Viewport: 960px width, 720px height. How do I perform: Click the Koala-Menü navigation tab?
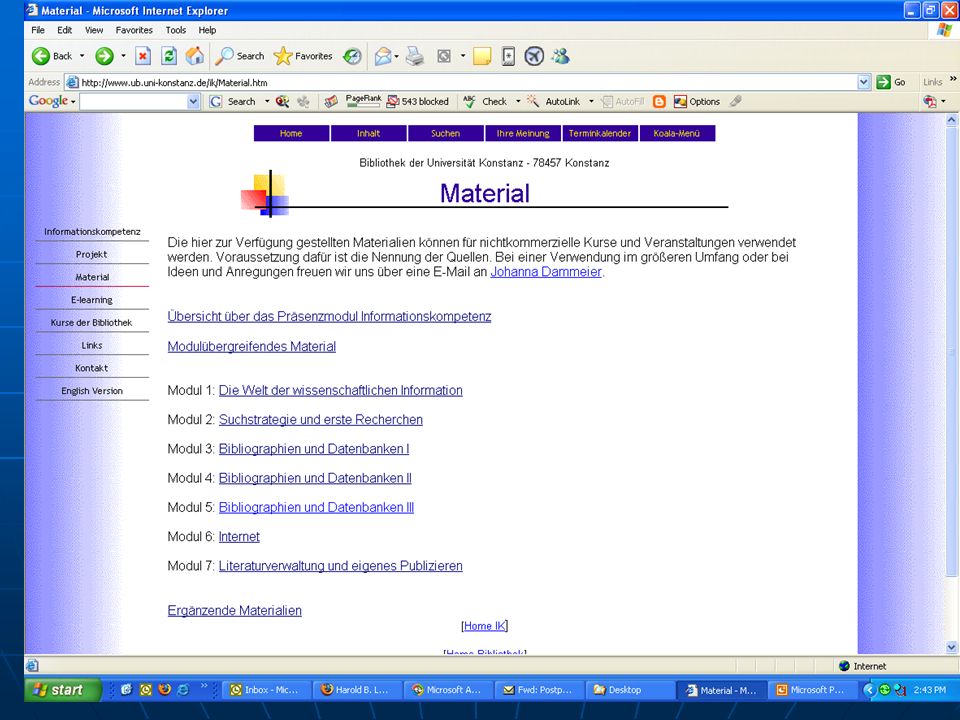tap(677, 133)
